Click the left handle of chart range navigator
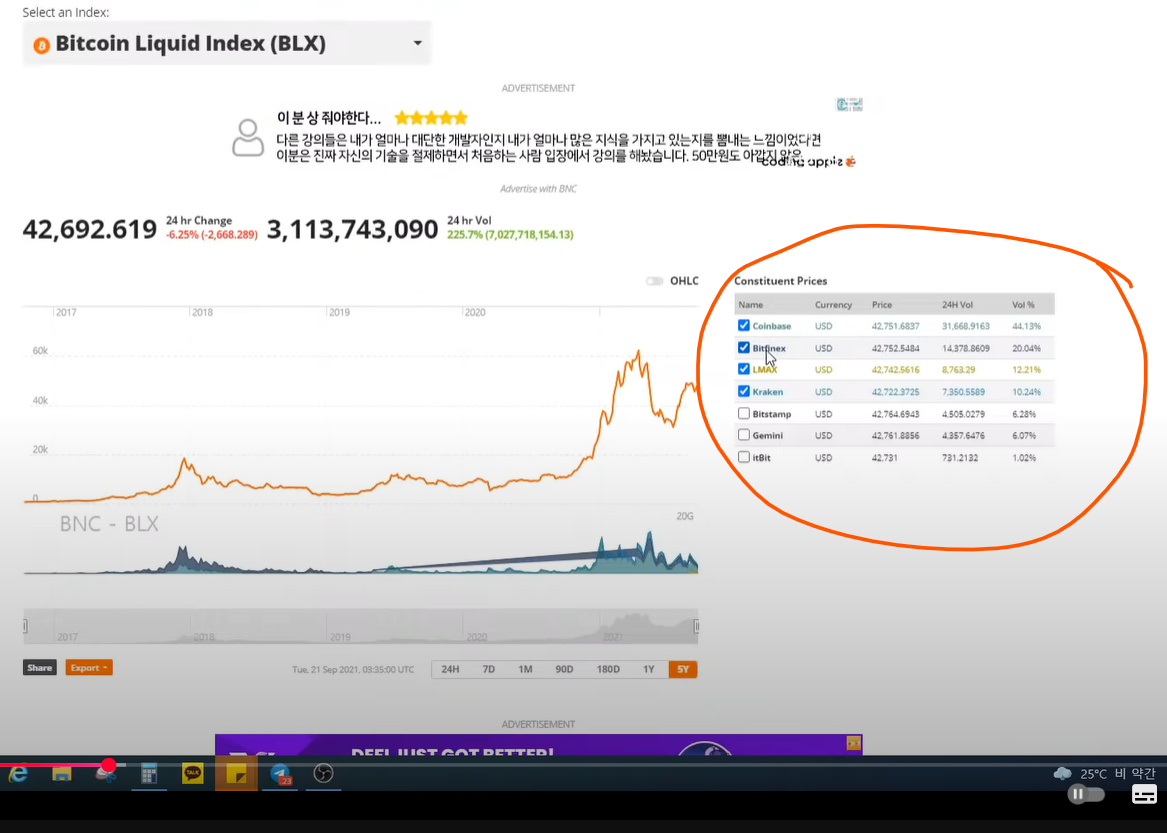 pos(25,626)
